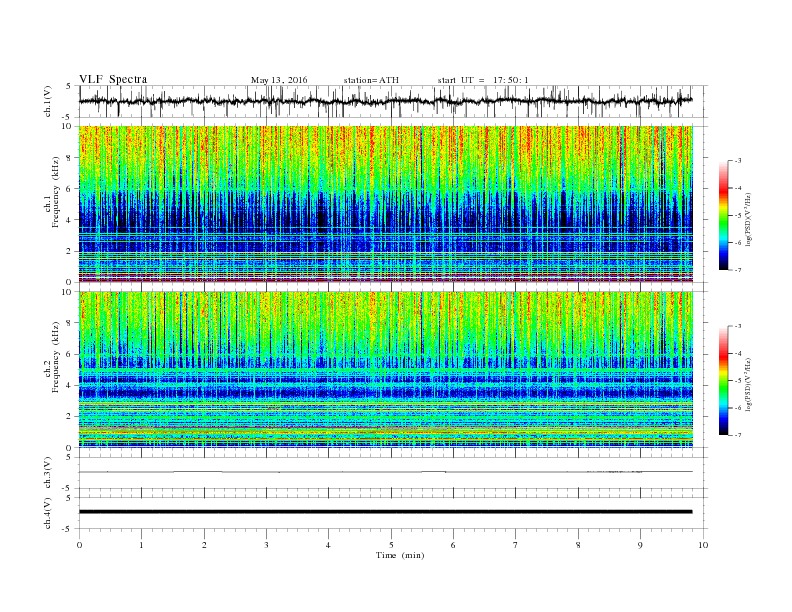This screenshot has width=792, height=612.
Task: Click bottom time-axis tick label "8"
Action: pyautogui.click(x=578, y=545)
